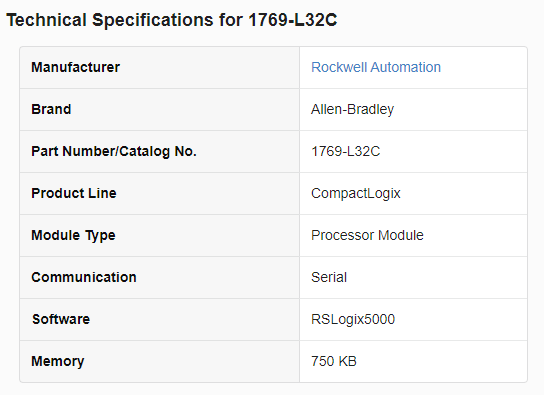The width and height of the screenshot is (544, 395).
Task: Click the 750 KB memory value
Action: coord(334,361)
